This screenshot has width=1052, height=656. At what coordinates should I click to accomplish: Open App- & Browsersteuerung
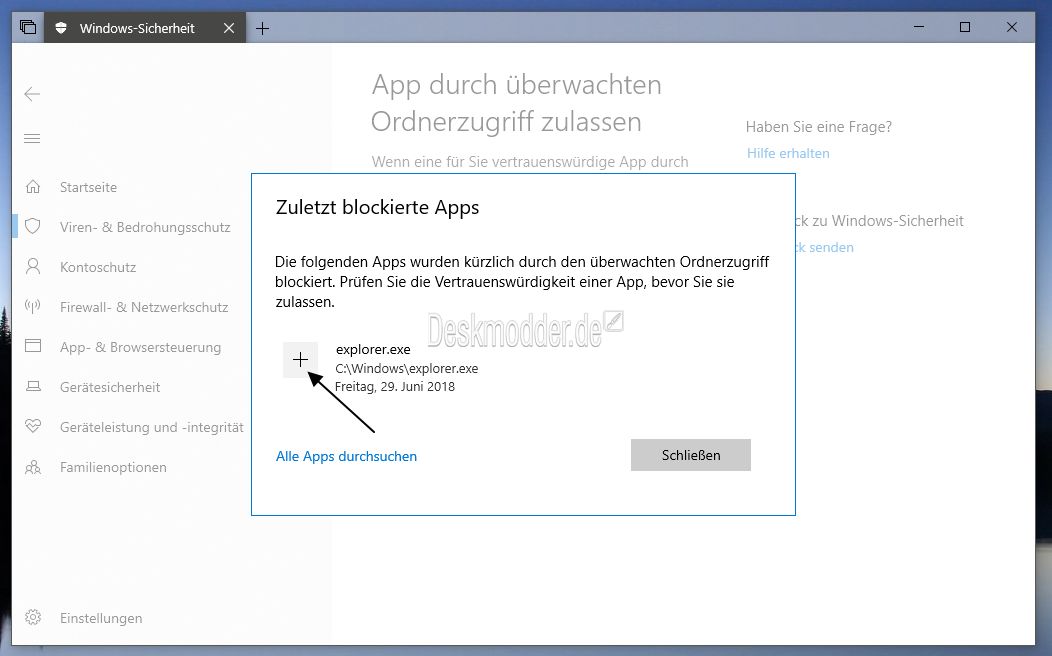click(140, 347)
